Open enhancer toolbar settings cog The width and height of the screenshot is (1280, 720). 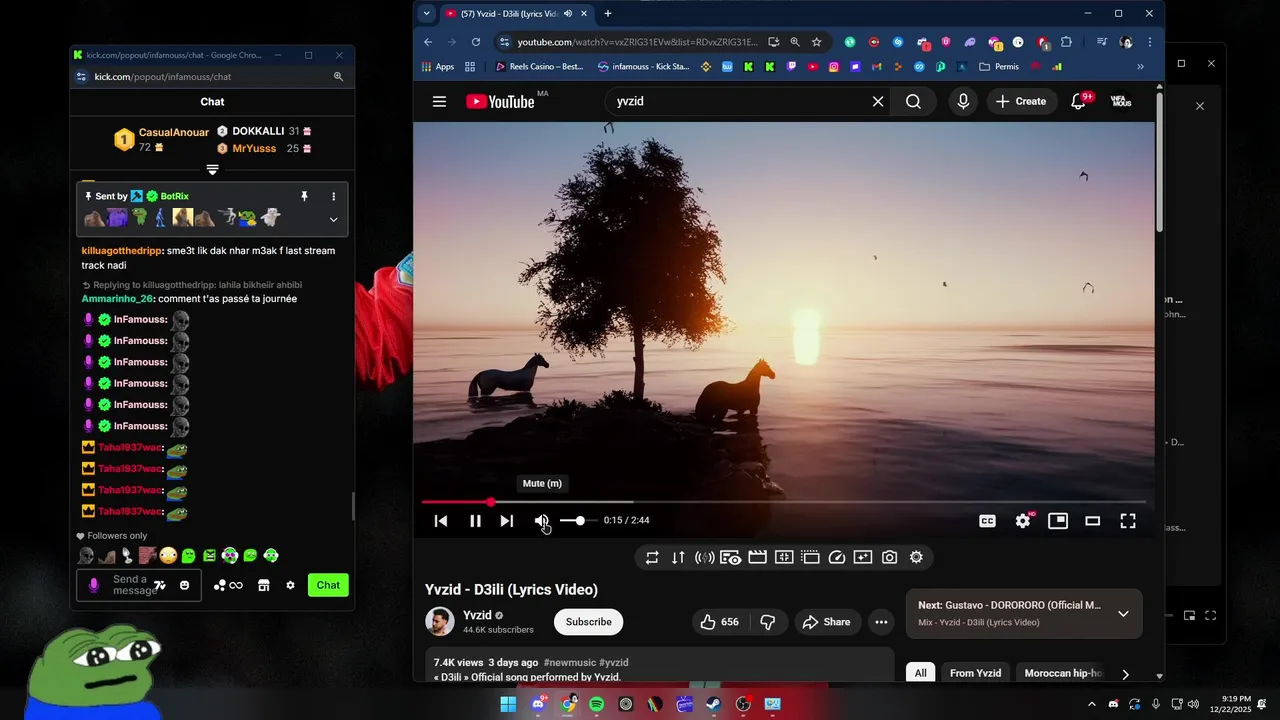pyautogui.click(x=916, y=558)
